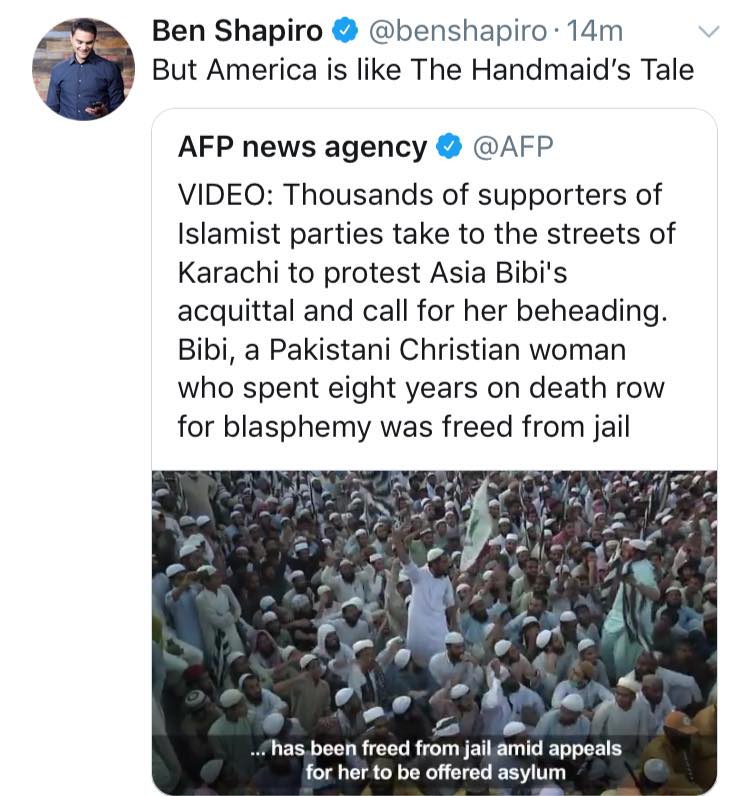Click the 14m tweet timestamp

(x=595, y=31)
